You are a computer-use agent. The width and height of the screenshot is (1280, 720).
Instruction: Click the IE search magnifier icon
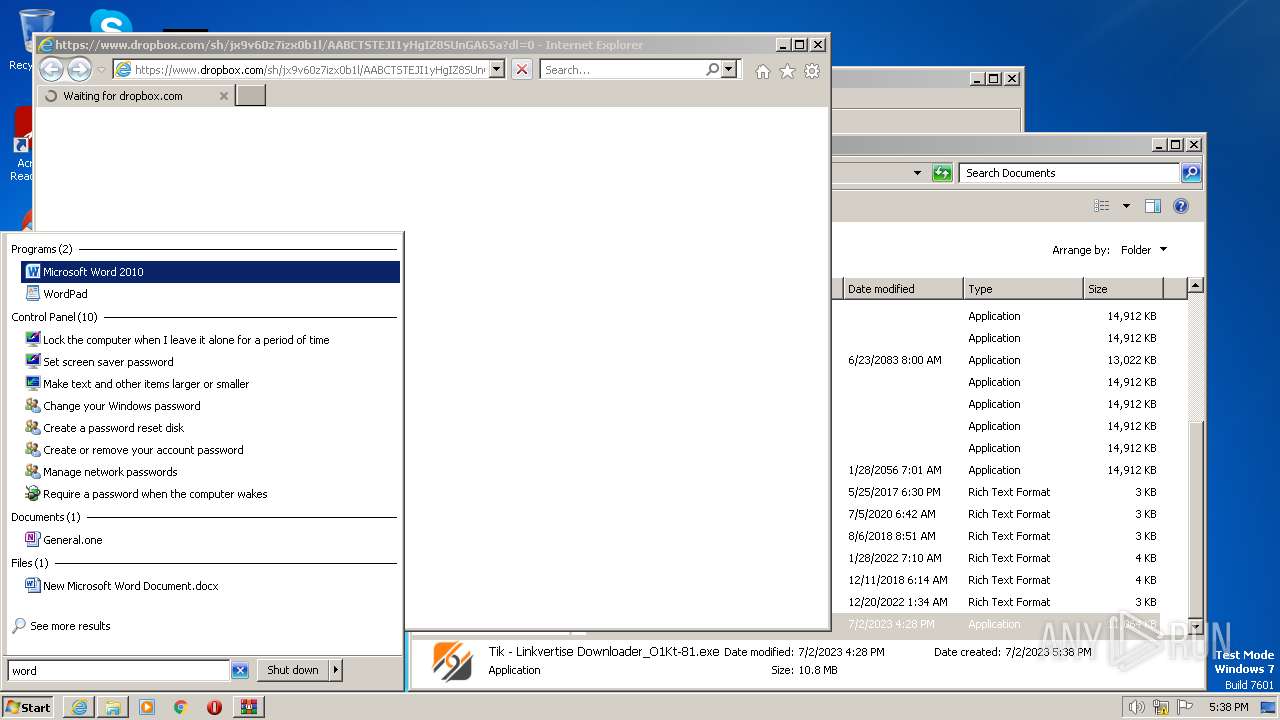coord(712,70)
